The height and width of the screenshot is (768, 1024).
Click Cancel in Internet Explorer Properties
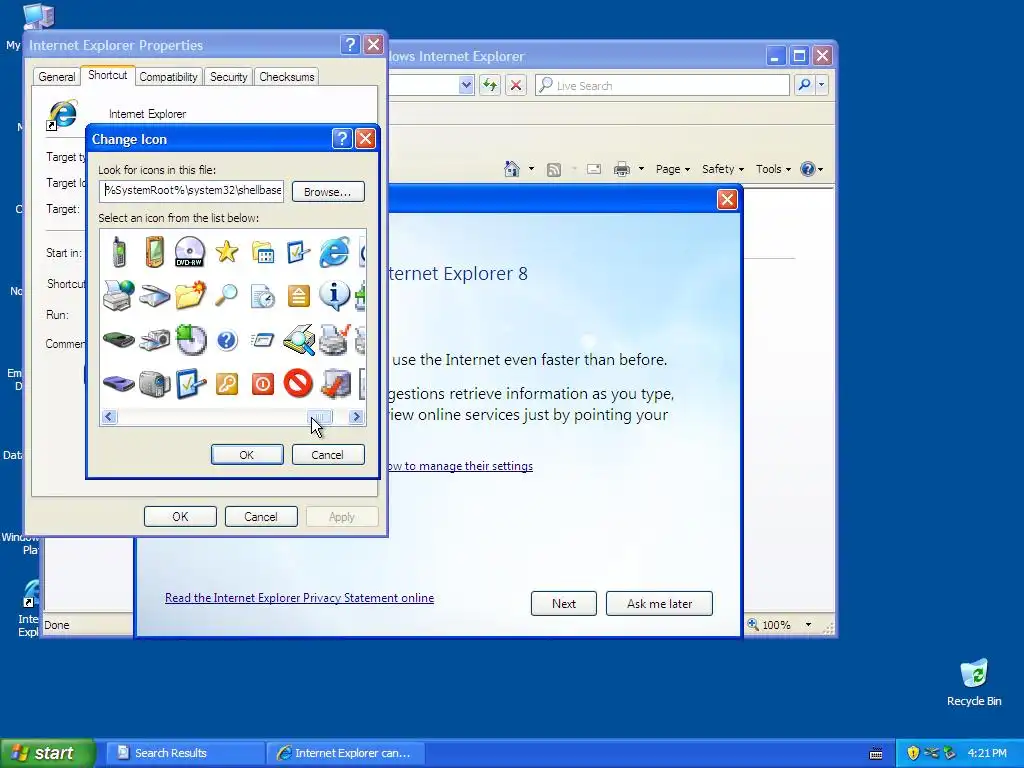pyautogui.click(x=261, y=517)
